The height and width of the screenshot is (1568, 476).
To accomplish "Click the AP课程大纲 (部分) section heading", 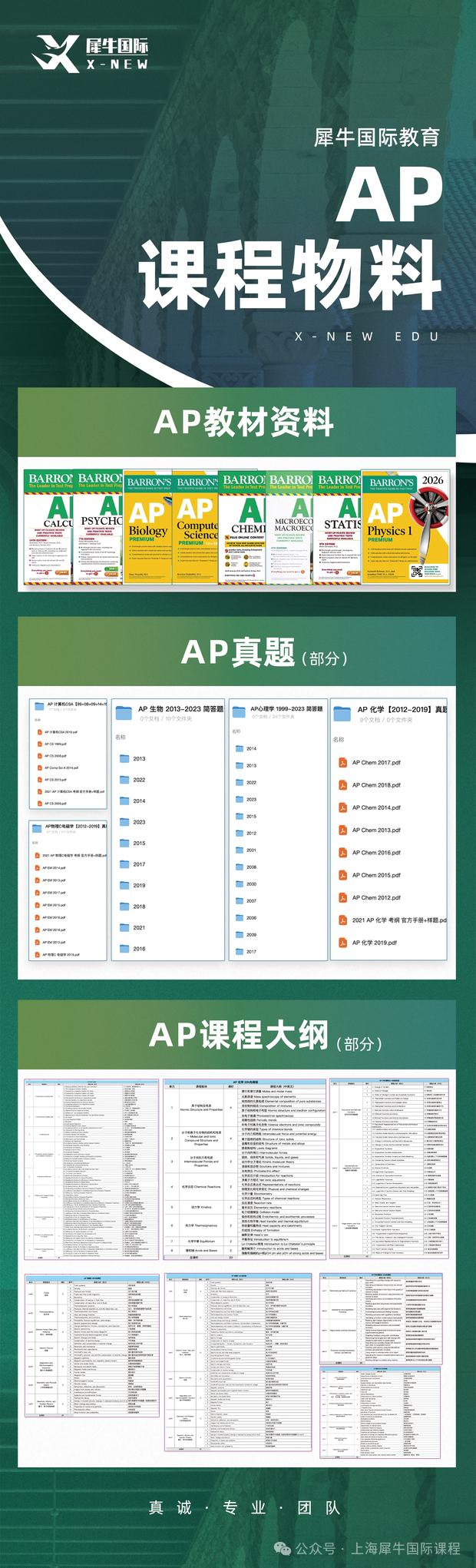I will [265, 1036].
